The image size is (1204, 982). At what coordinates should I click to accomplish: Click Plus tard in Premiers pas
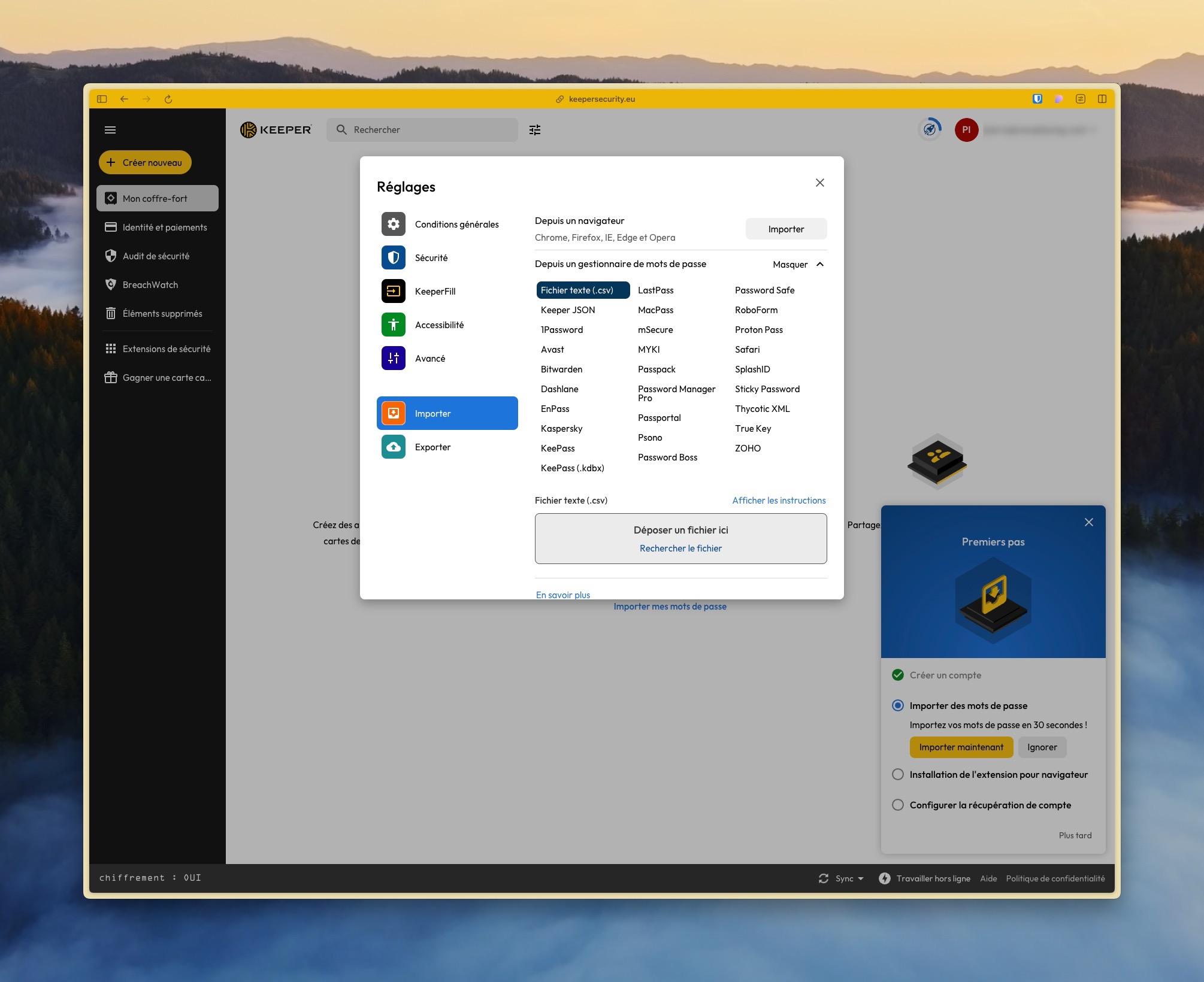pyautogui.click(x=1075, y=835)
